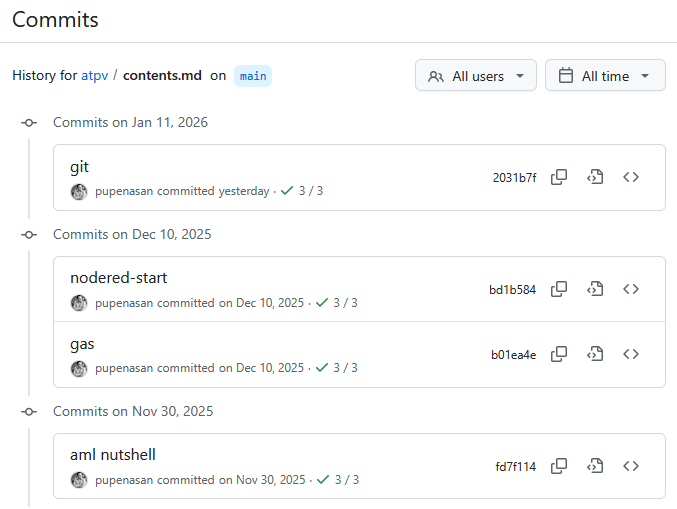Open the atpv repository link
This screenshot has height=509, width=677.
click(x=94, y=76)
